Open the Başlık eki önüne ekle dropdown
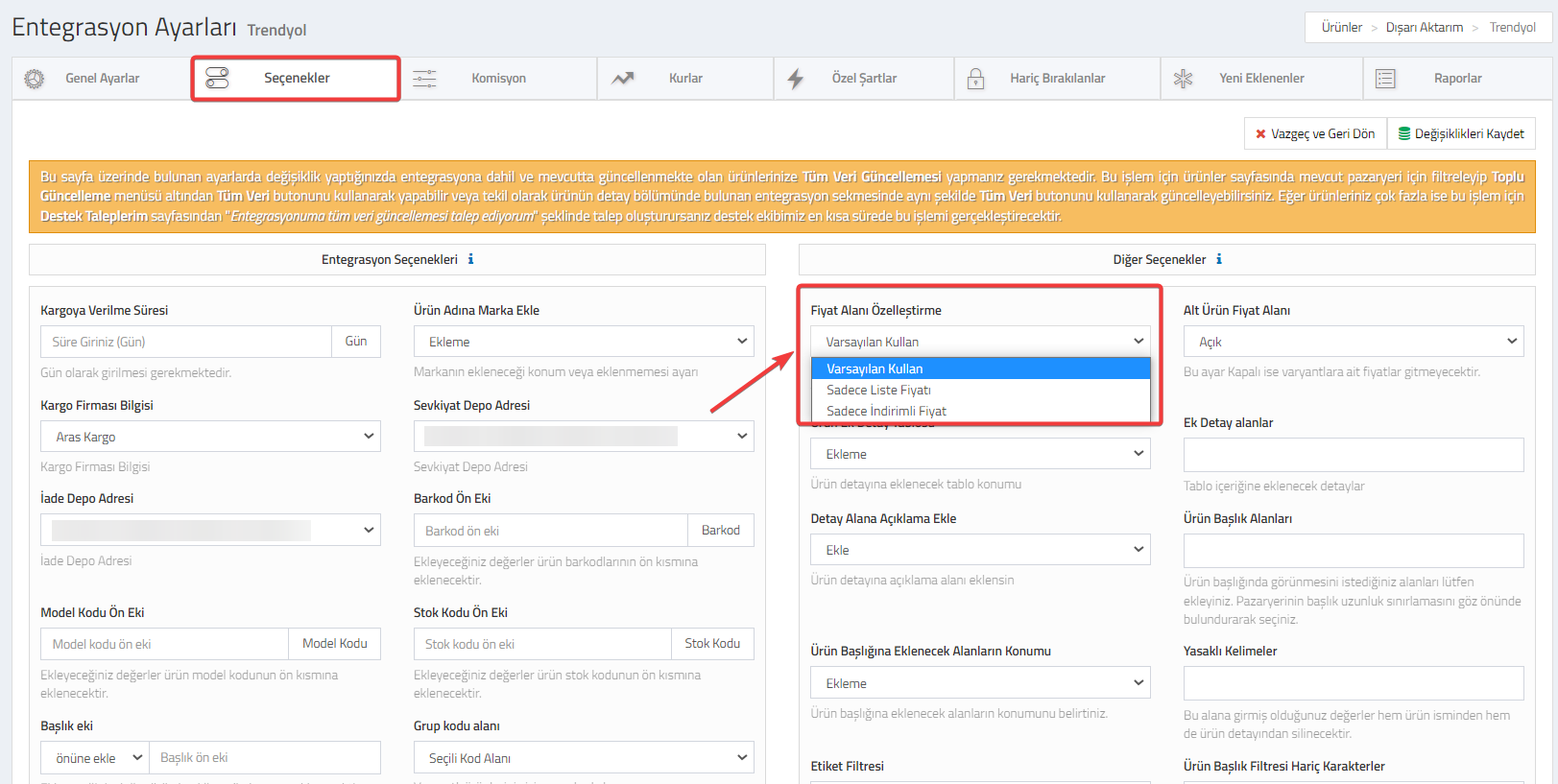This screenshot has width=1558, height=784. [x=95, y=758]
